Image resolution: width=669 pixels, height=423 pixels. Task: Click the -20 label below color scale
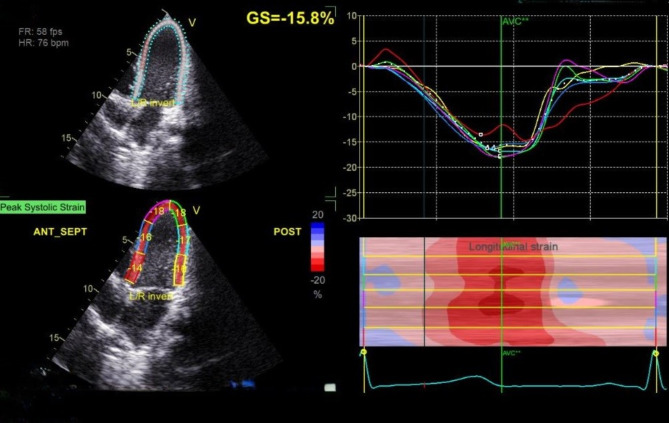click(318, 280)
